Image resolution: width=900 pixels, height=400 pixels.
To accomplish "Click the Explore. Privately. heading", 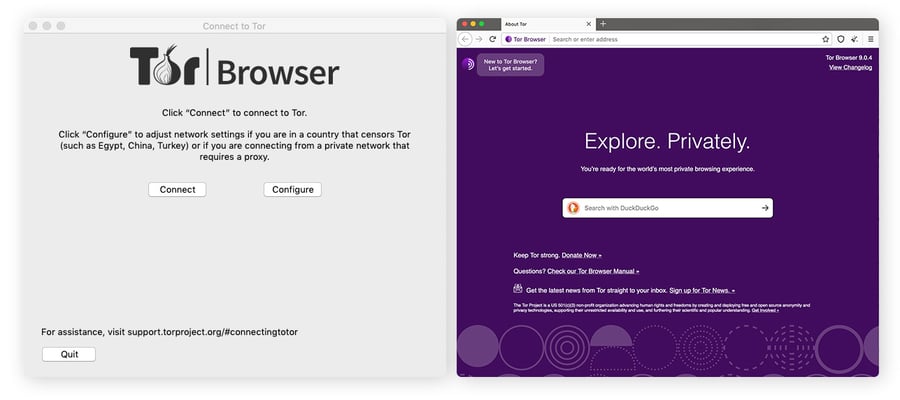I will 667,141.
